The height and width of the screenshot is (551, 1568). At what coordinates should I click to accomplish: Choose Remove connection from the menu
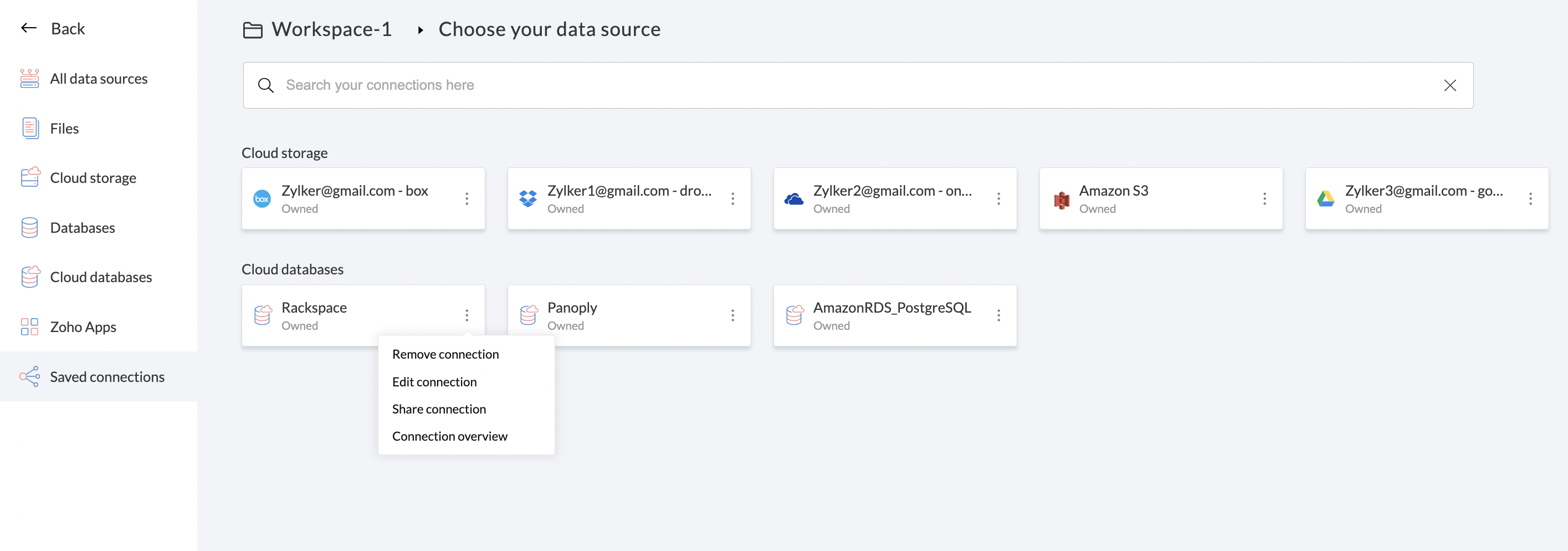[x=445, y=354]
